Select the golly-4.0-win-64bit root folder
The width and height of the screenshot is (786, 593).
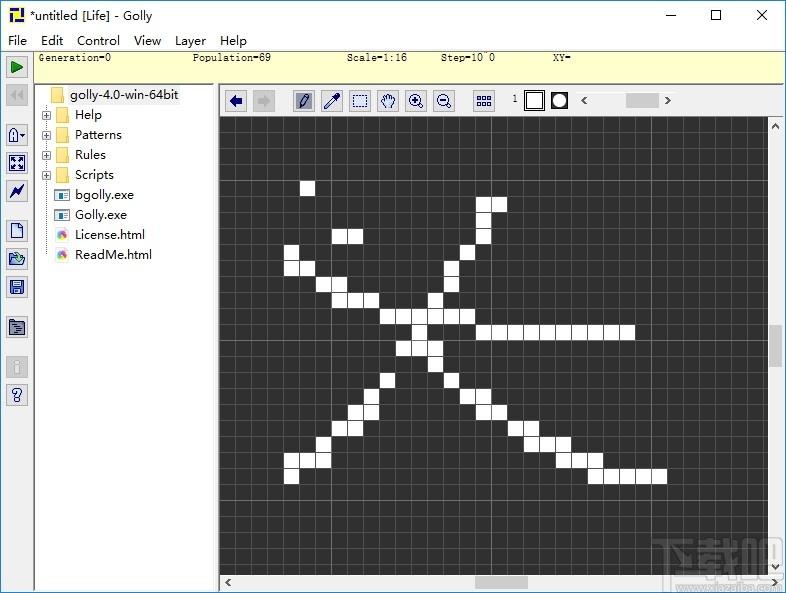[124, 95]
